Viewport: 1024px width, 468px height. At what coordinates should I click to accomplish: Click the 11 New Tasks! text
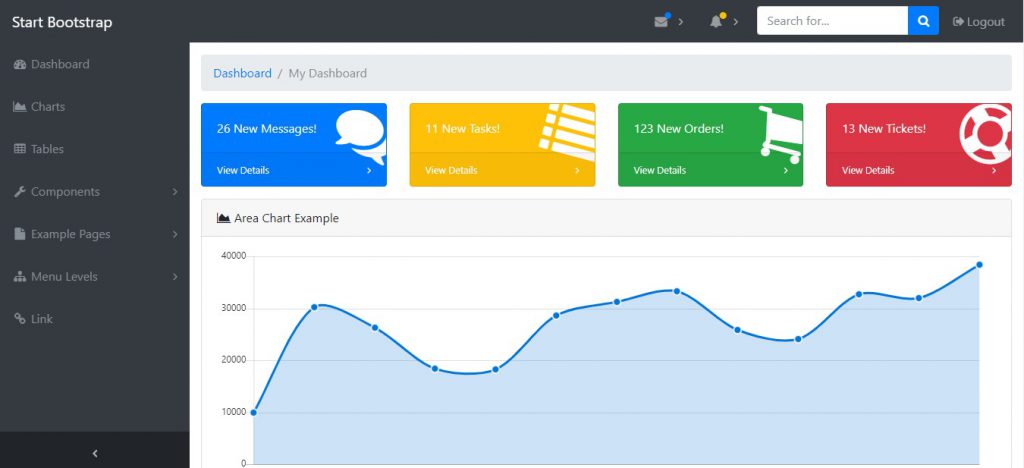pos(462,129)
